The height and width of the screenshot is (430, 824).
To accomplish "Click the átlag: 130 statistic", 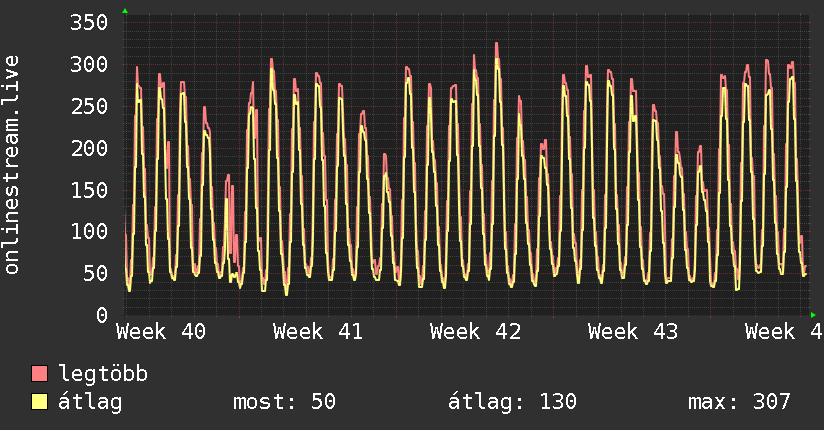I will tap(512, 402).
